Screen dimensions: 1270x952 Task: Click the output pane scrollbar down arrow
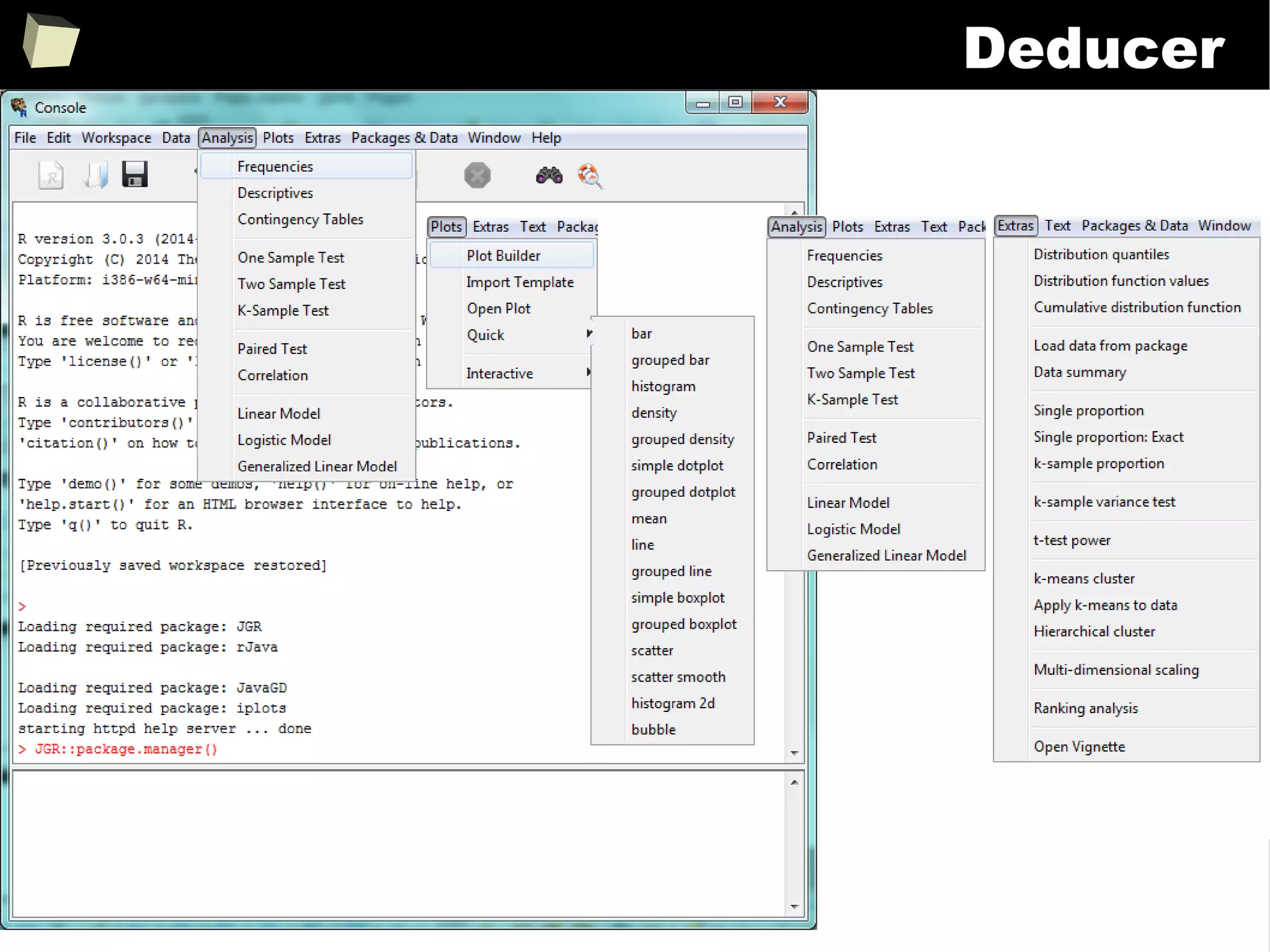coord(794,753)
